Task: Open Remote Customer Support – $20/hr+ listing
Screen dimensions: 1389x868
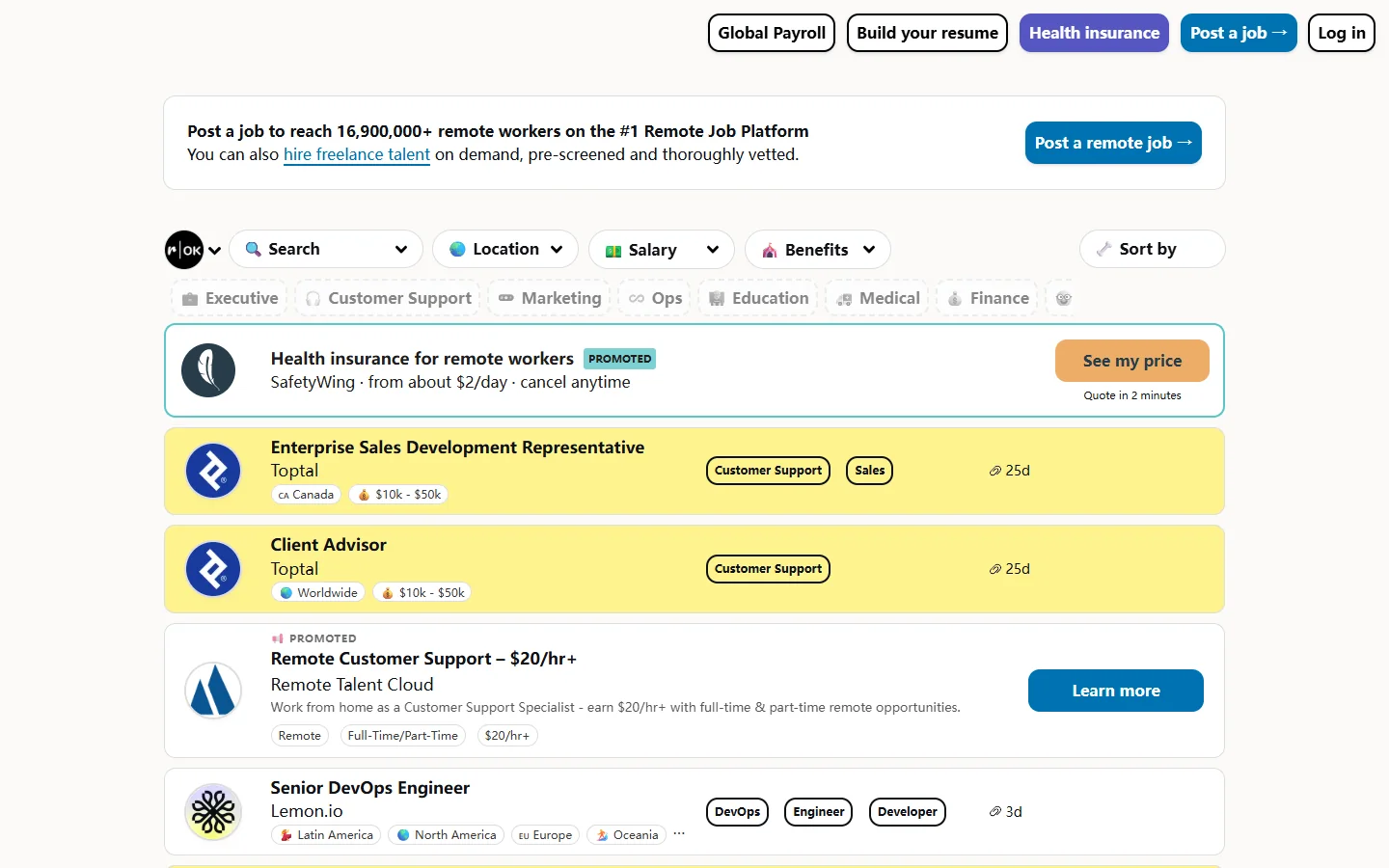Action: 423,659
